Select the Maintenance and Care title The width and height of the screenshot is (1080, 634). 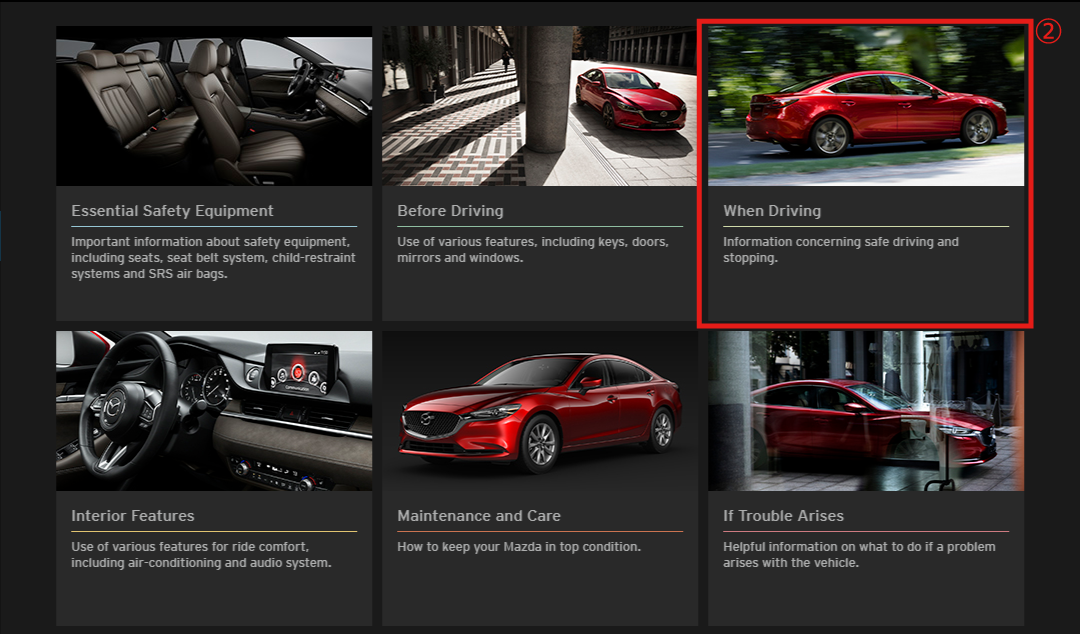click(x=479, y=516)
